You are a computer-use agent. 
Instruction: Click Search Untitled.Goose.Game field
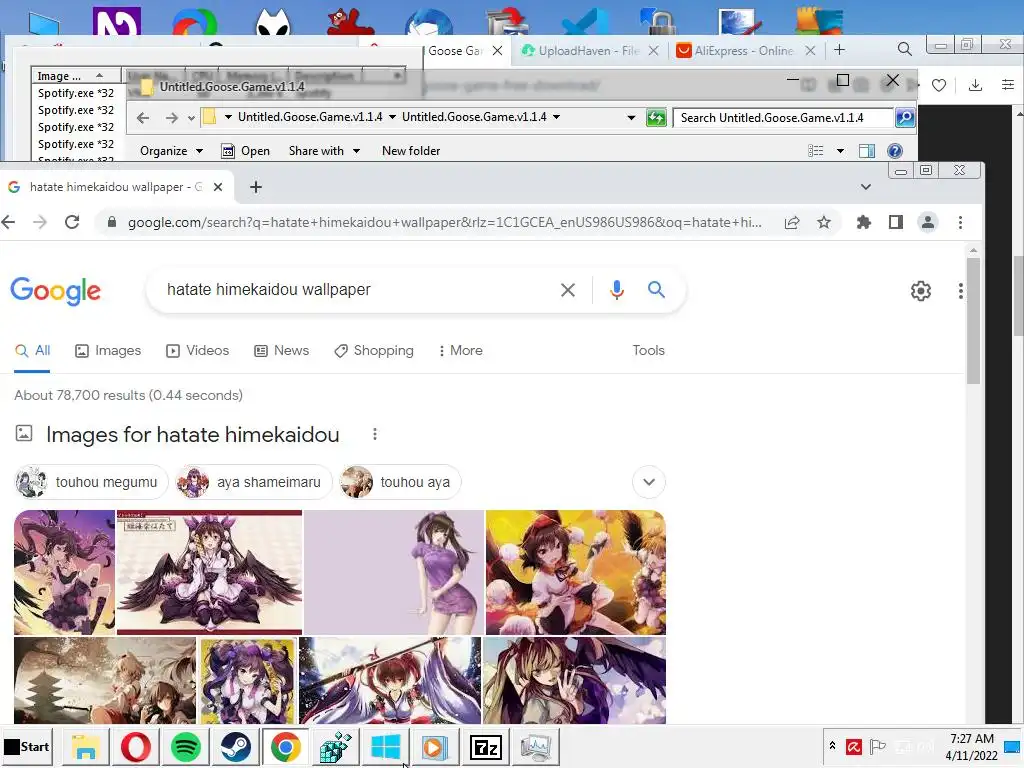point(783,118)
